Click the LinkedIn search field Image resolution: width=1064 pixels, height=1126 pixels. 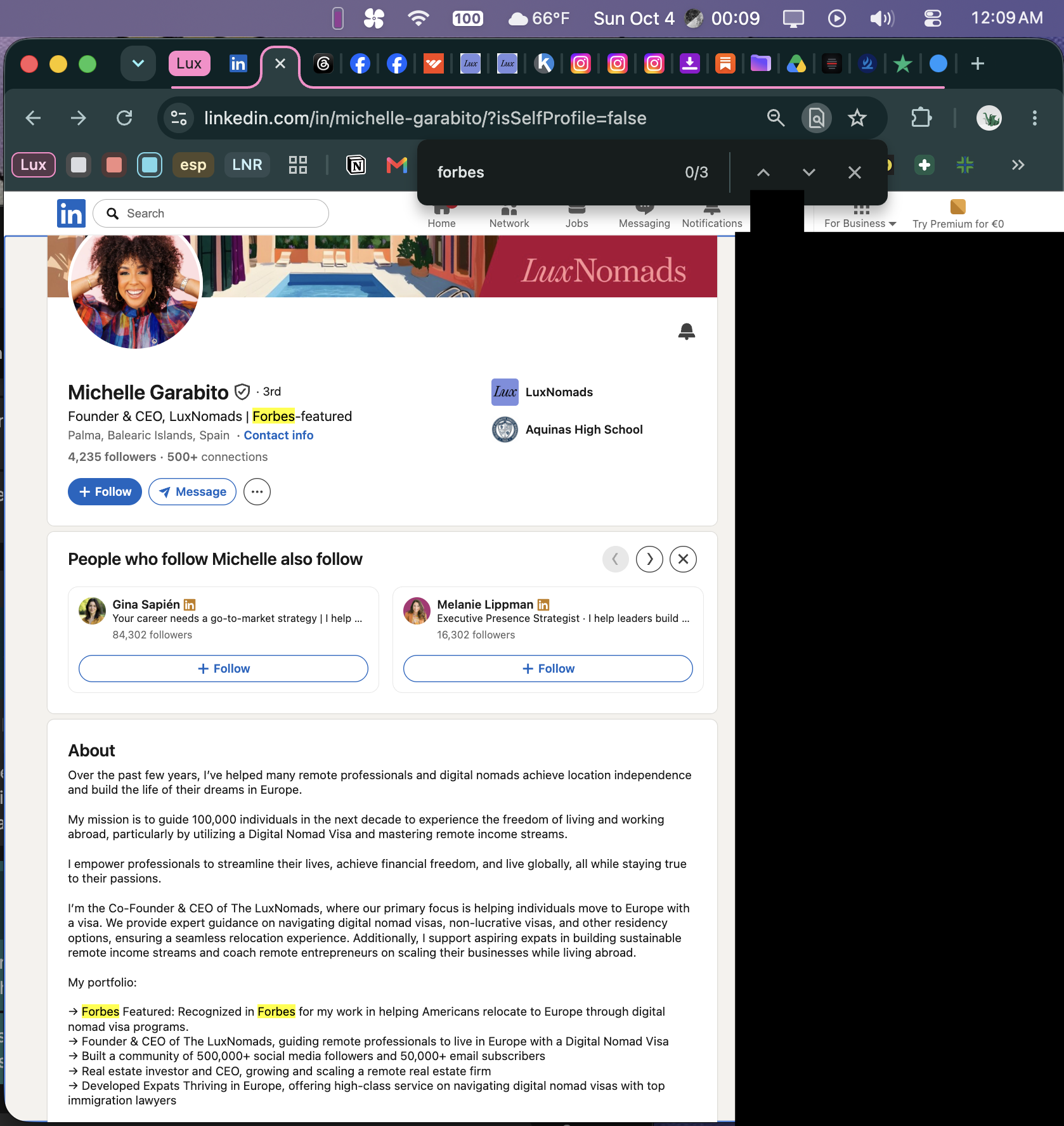point(211,214)
